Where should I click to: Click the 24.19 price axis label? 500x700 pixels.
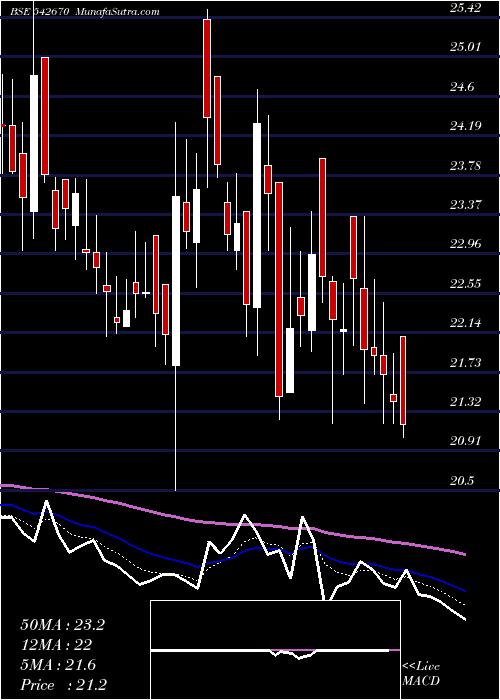(465, 126)
